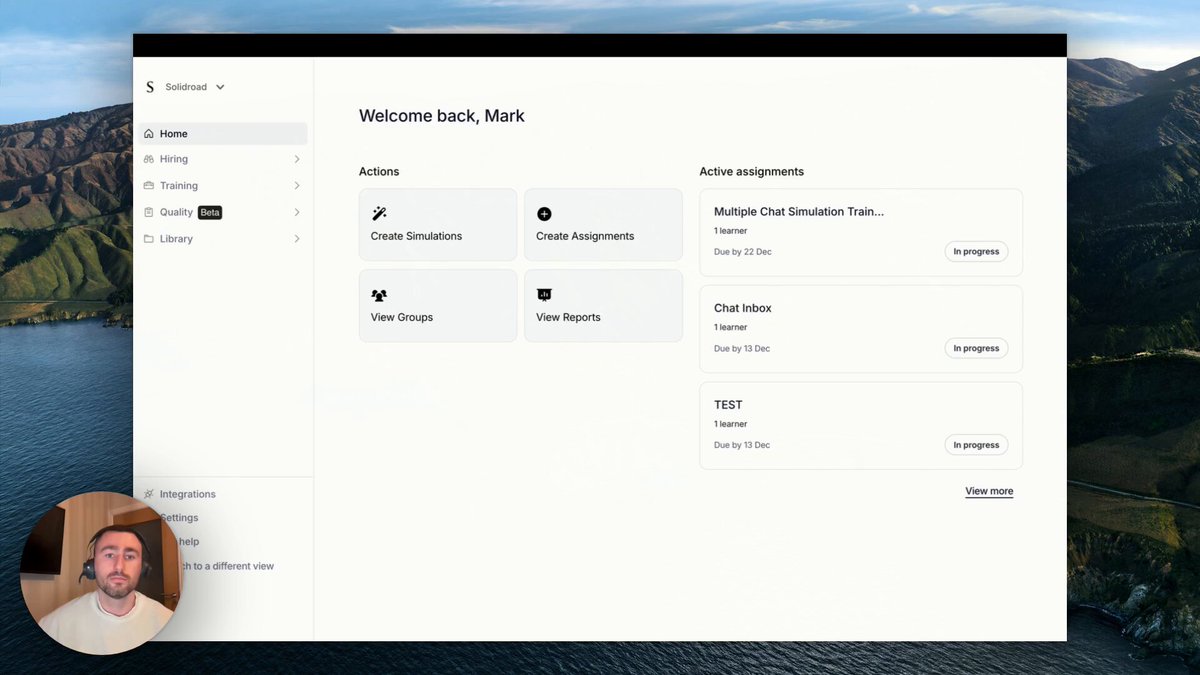Image resolution: width=1200 pixels, height=675 pixels.
Task: Click the Integrations plug icon
Action: point(149,494)
